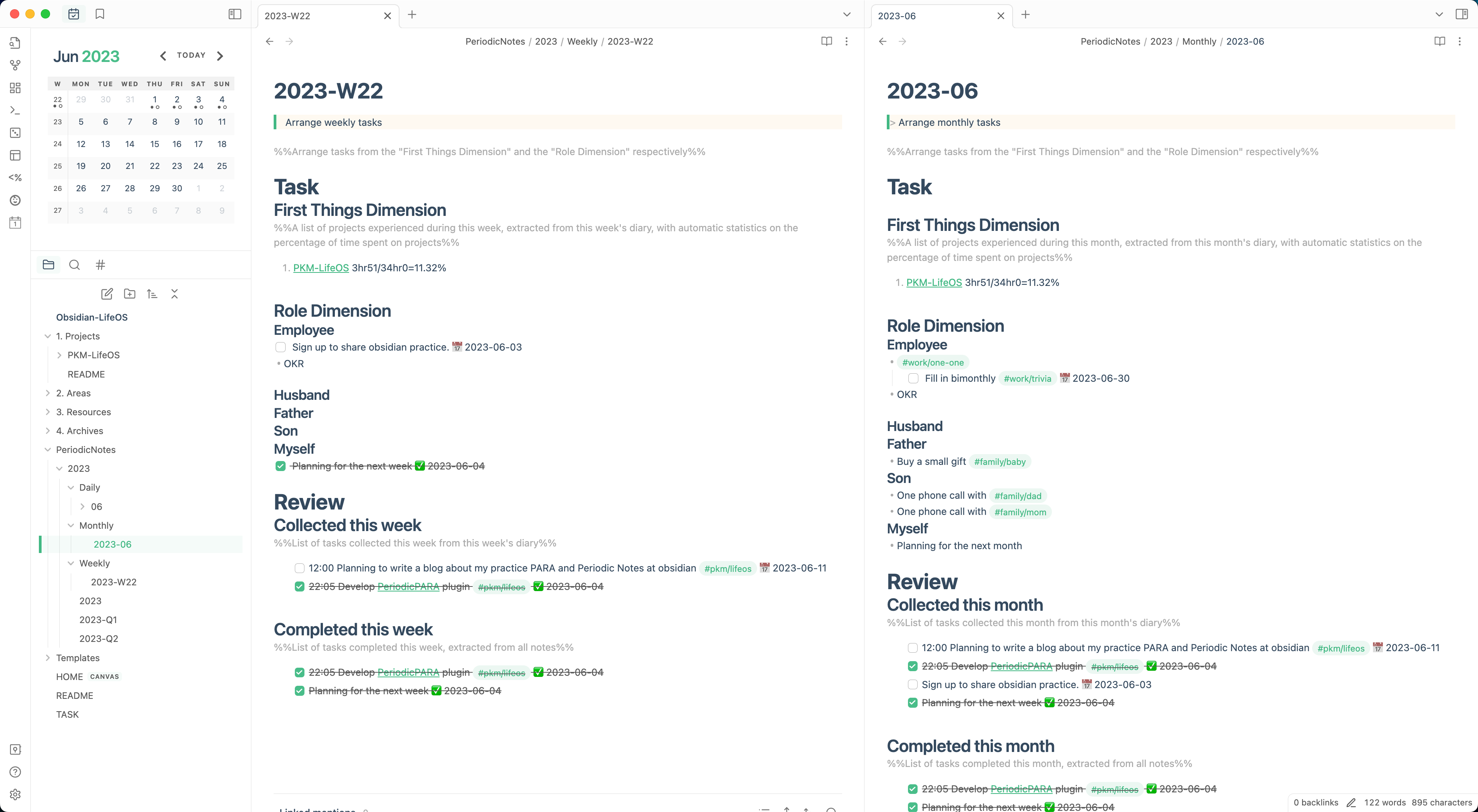
Task: Check 'Sign up to share obsidian practice' in weekly note
Action: point(281,347)
